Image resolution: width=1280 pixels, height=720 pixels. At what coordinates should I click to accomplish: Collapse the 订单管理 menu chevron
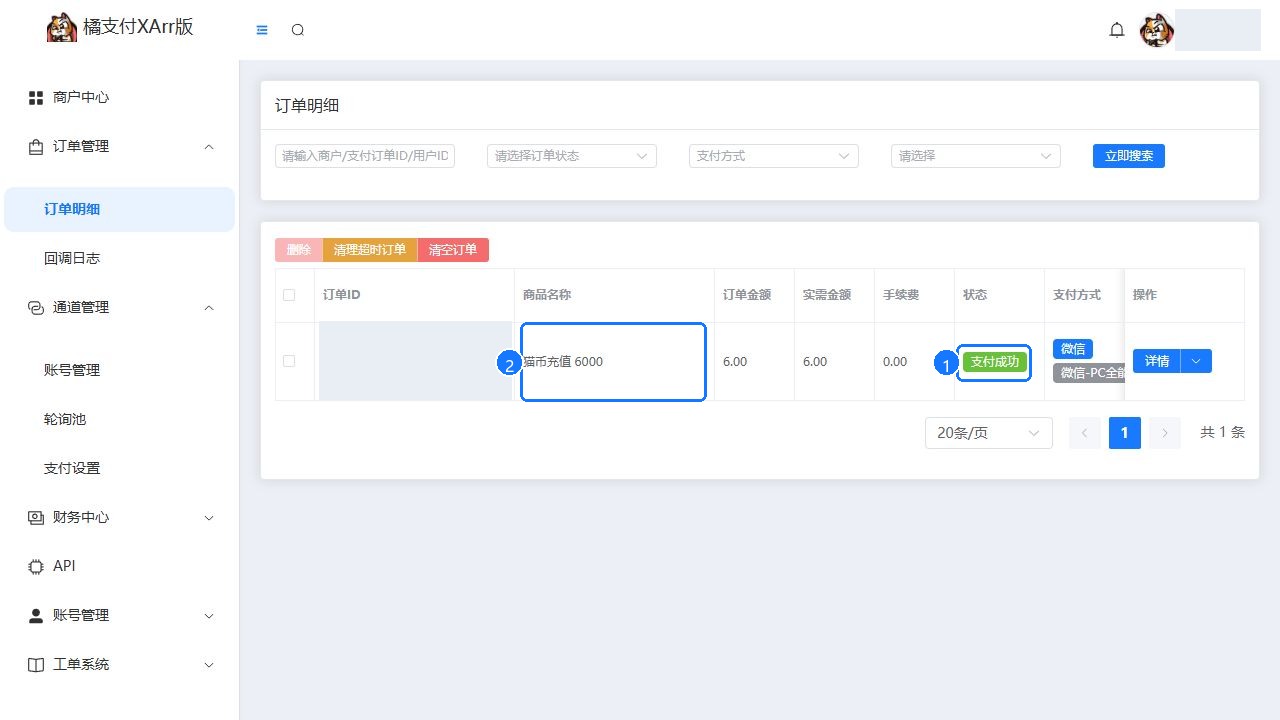pyautogui.click(x=209, y=146)
